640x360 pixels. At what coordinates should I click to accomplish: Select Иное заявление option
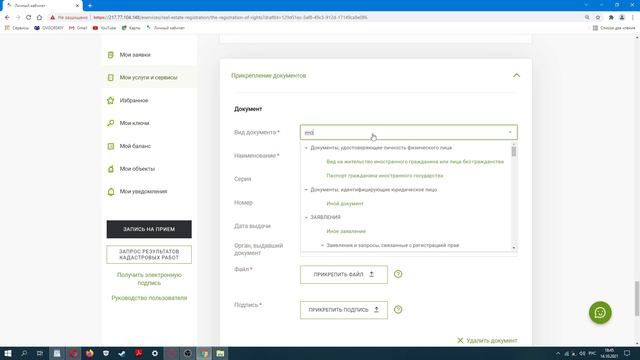[x=346, y=231]
